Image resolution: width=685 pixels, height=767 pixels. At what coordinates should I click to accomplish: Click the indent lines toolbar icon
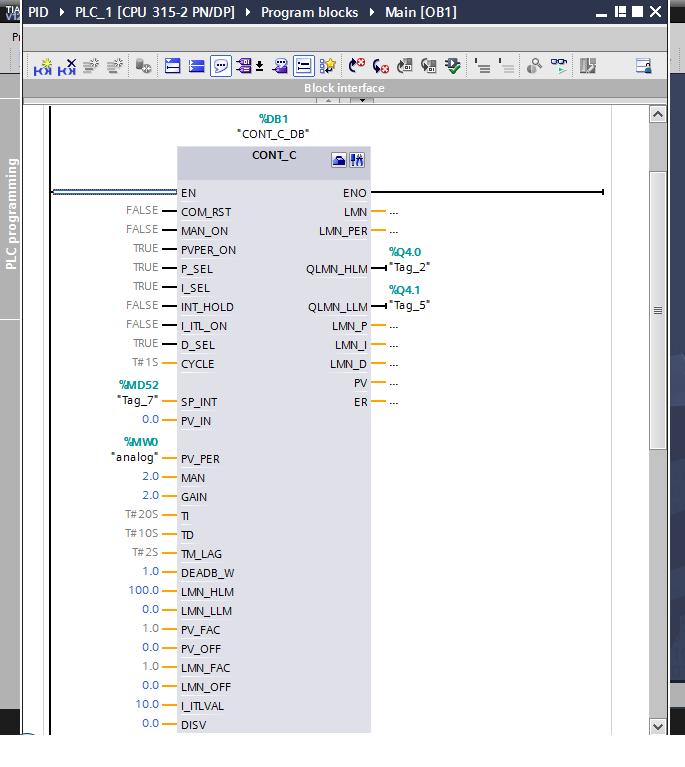482,66
